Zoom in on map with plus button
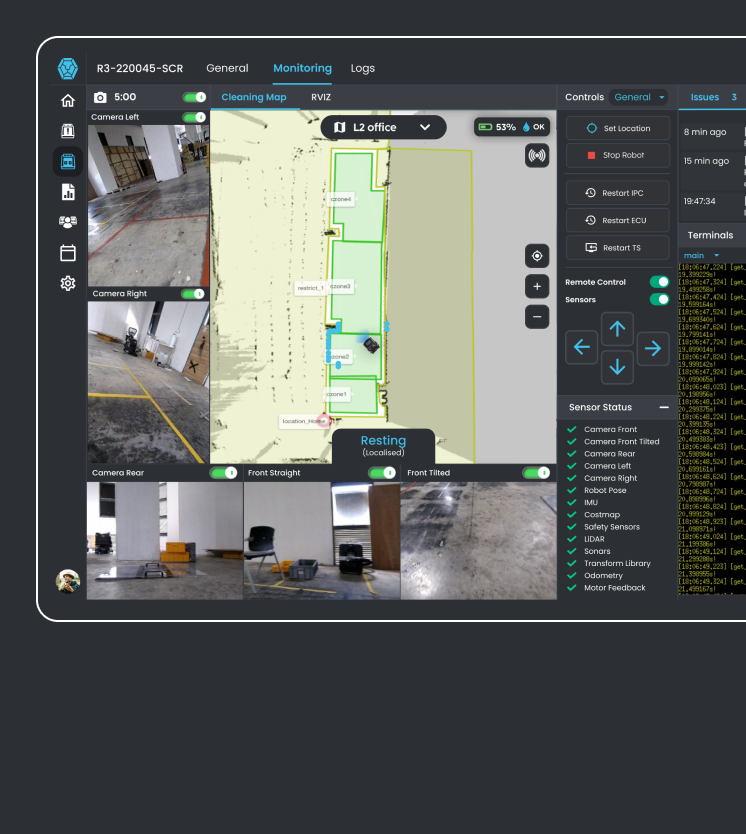This screenshot has height=834, width=746. coord(537,286)
